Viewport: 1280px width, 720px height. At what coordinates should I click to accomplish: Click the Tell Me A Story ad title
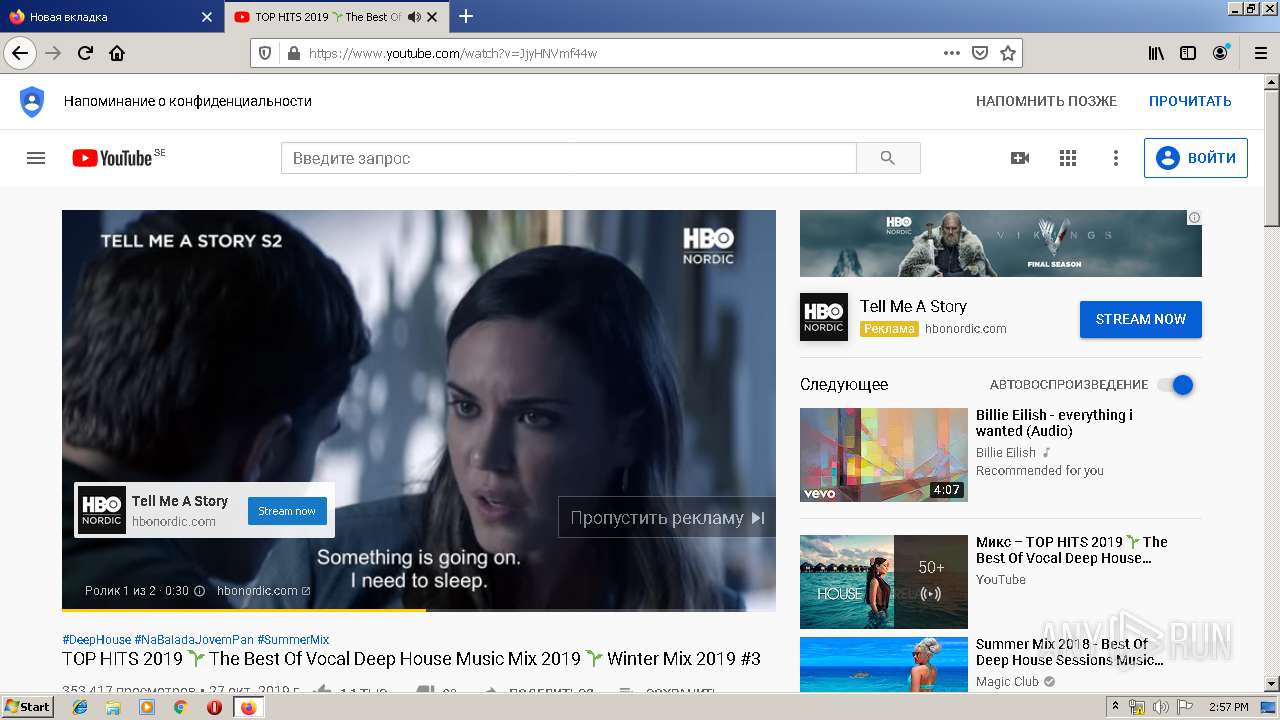(x=913, y=307)
